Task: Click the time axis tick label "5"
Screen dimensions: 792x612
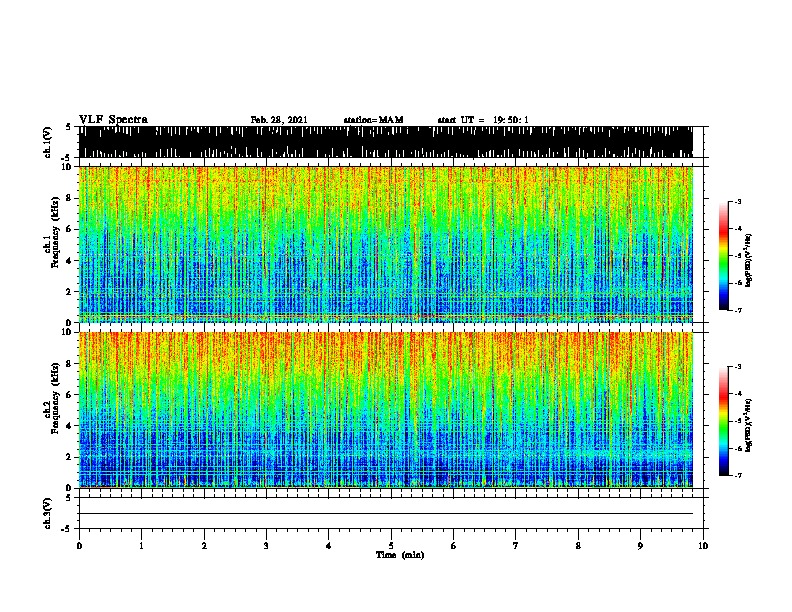Action: coord(391,546)
